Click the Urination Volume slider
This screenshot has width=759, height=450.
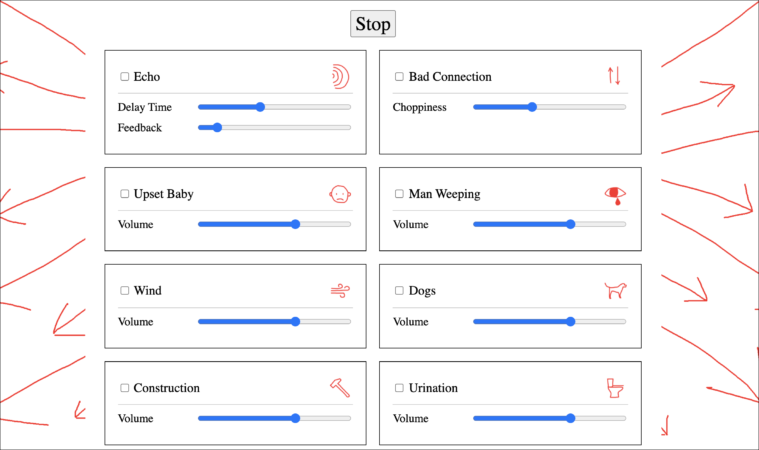coord(549,418)
